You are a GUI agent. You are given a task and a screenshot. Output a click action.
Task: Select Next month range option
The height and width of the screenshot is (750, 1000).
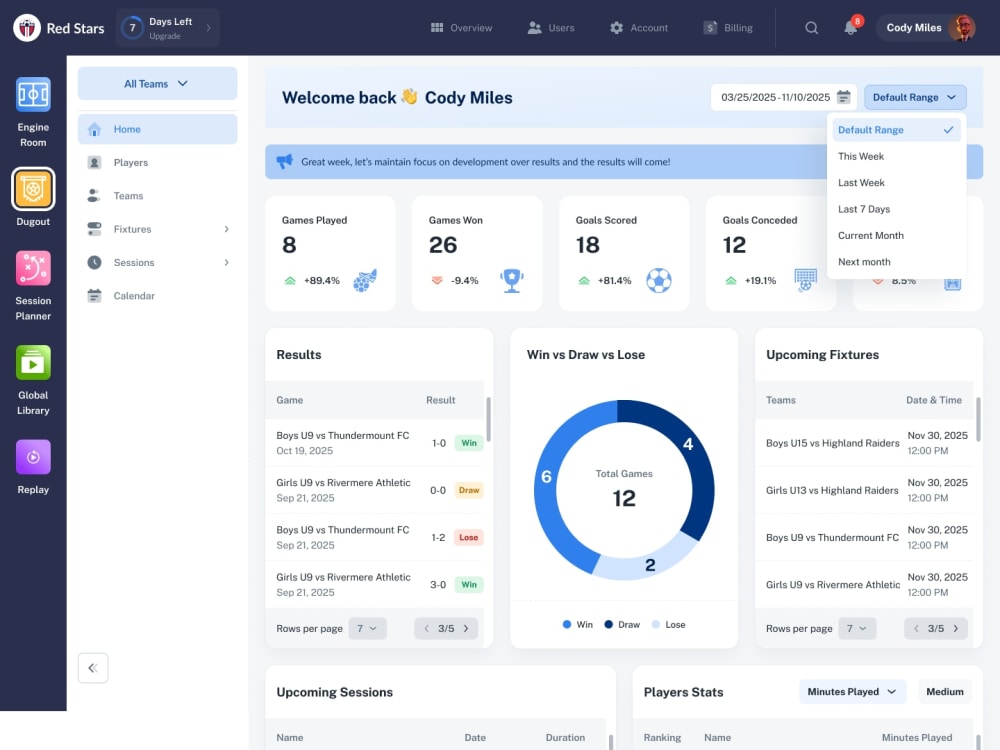896,261
